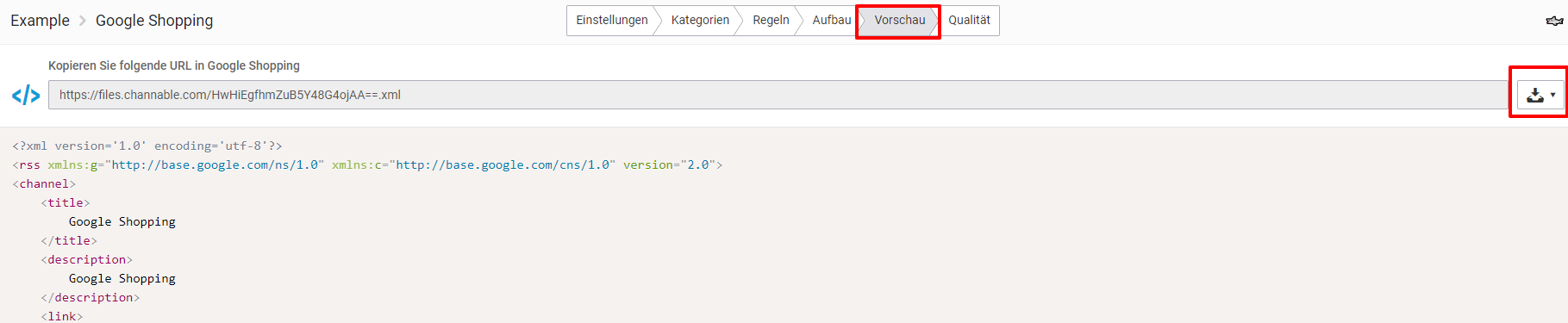Click the feed URL input field

click(778, 95)
